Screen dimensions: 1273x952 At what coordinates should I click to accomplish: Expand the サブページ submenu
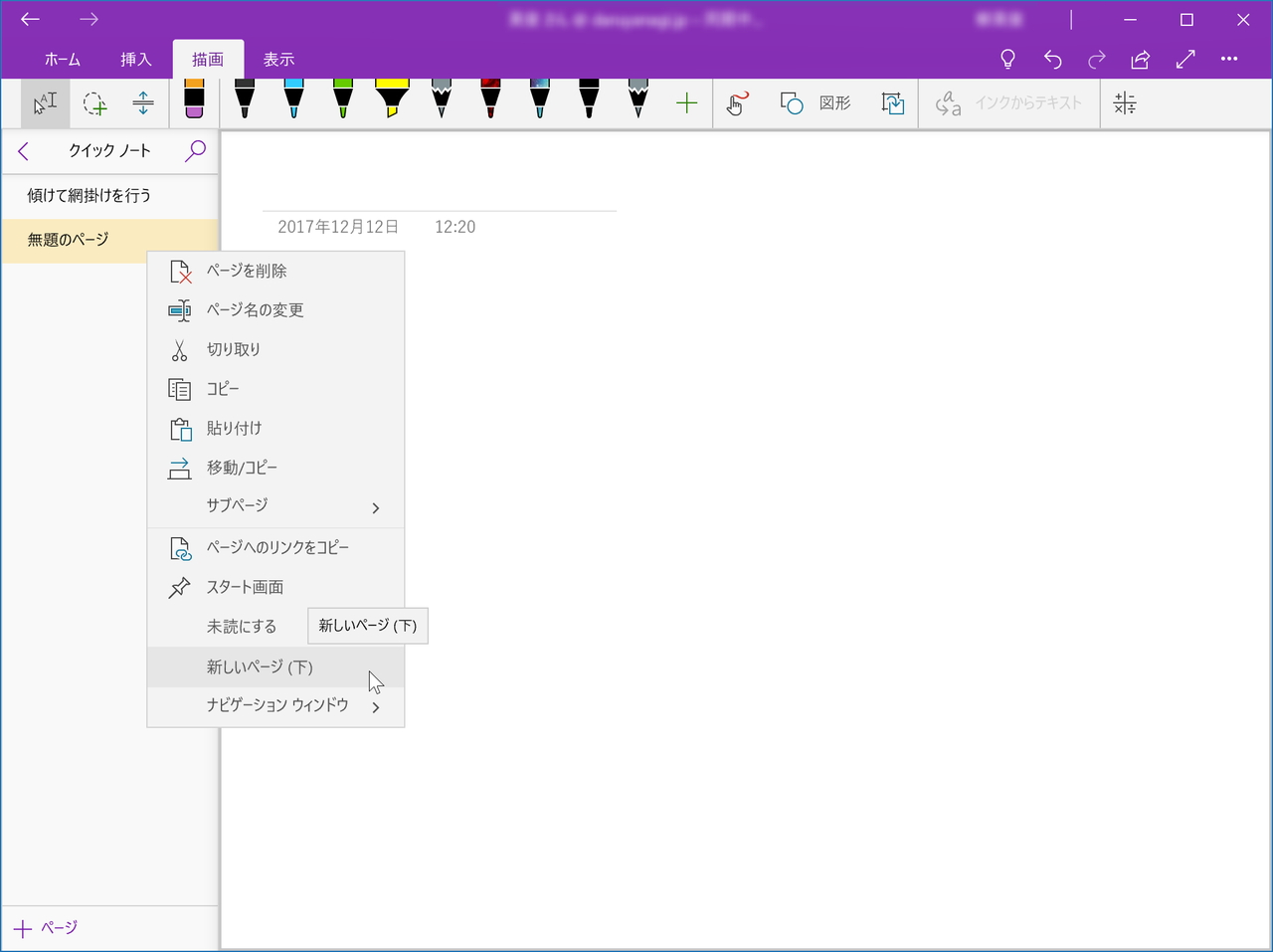tap(275, 506)
